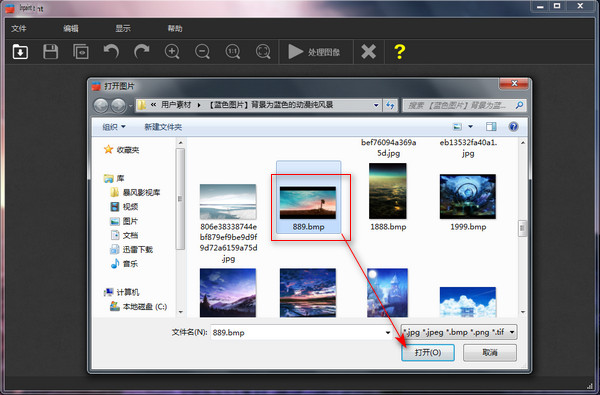Select 库 in the navigation pane
The height and width of the screenshot is (395, 600).
click(x=114, y=178)
